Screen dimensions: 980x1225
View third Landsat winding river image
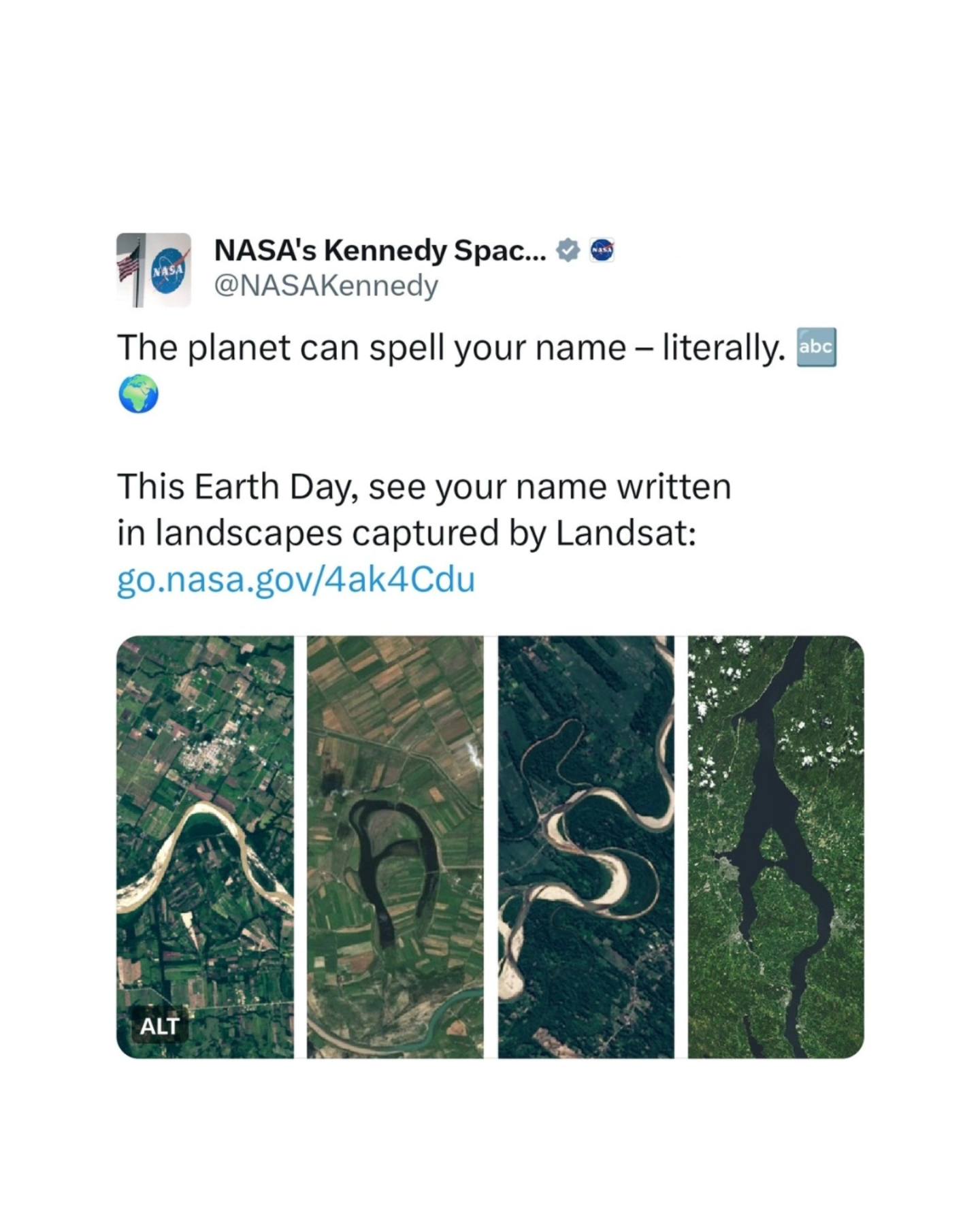click(x=586, y=847)
